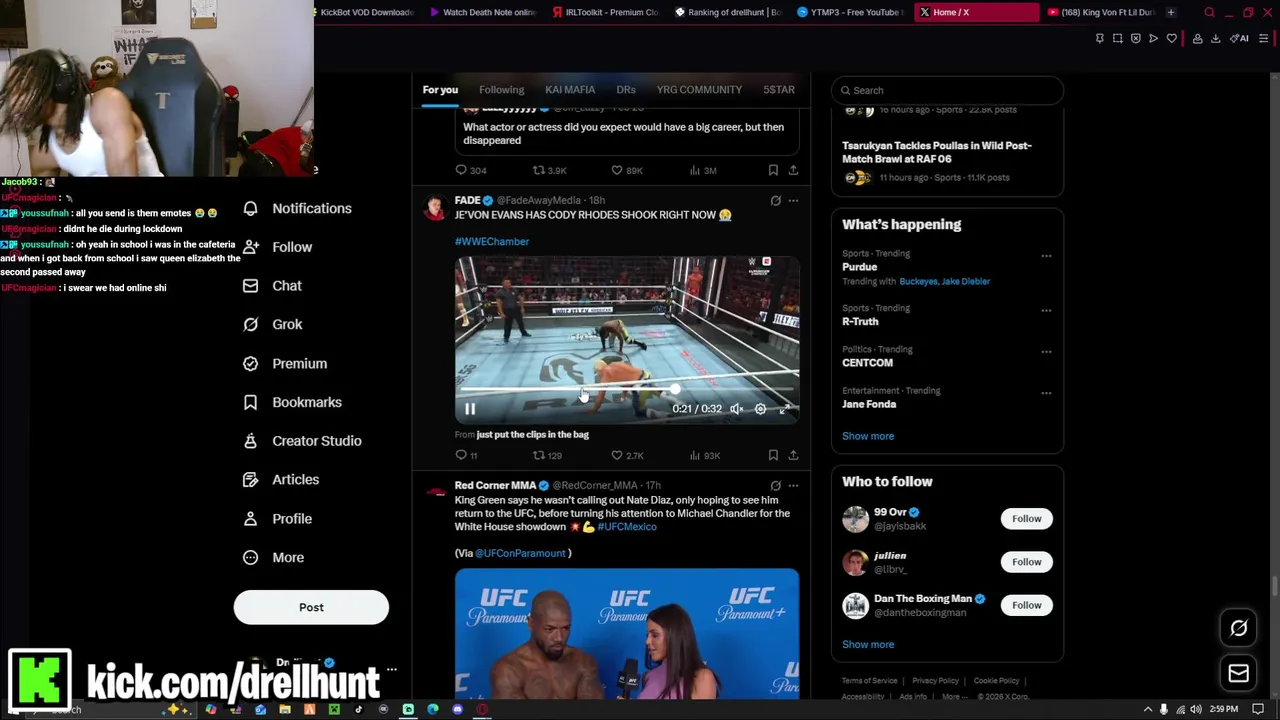
Task: Toggle the browser heart bookmark icon
Action: pos(1172,39)
